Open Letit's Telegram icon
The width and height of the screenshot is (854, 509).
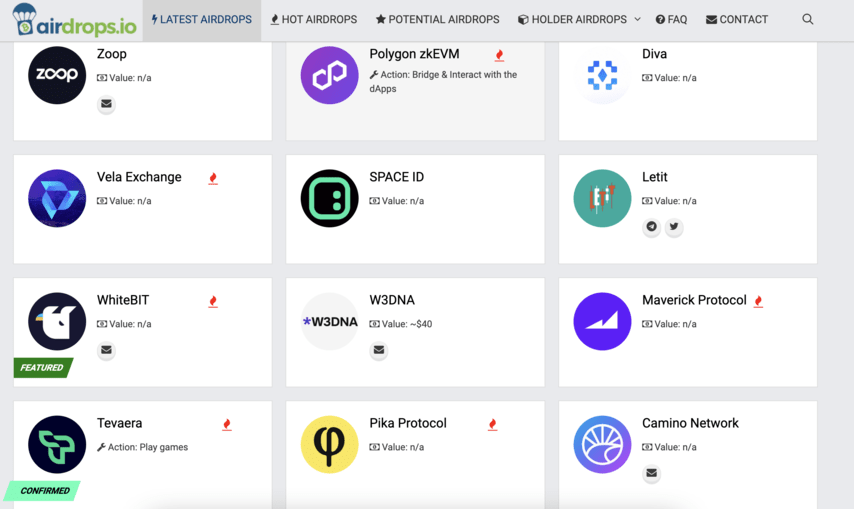click(651, 227)
